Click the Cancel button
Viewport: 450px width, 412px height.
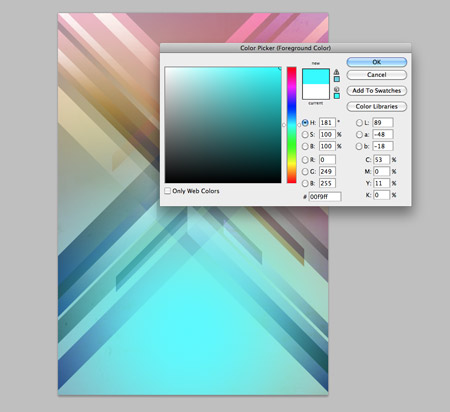377,75
